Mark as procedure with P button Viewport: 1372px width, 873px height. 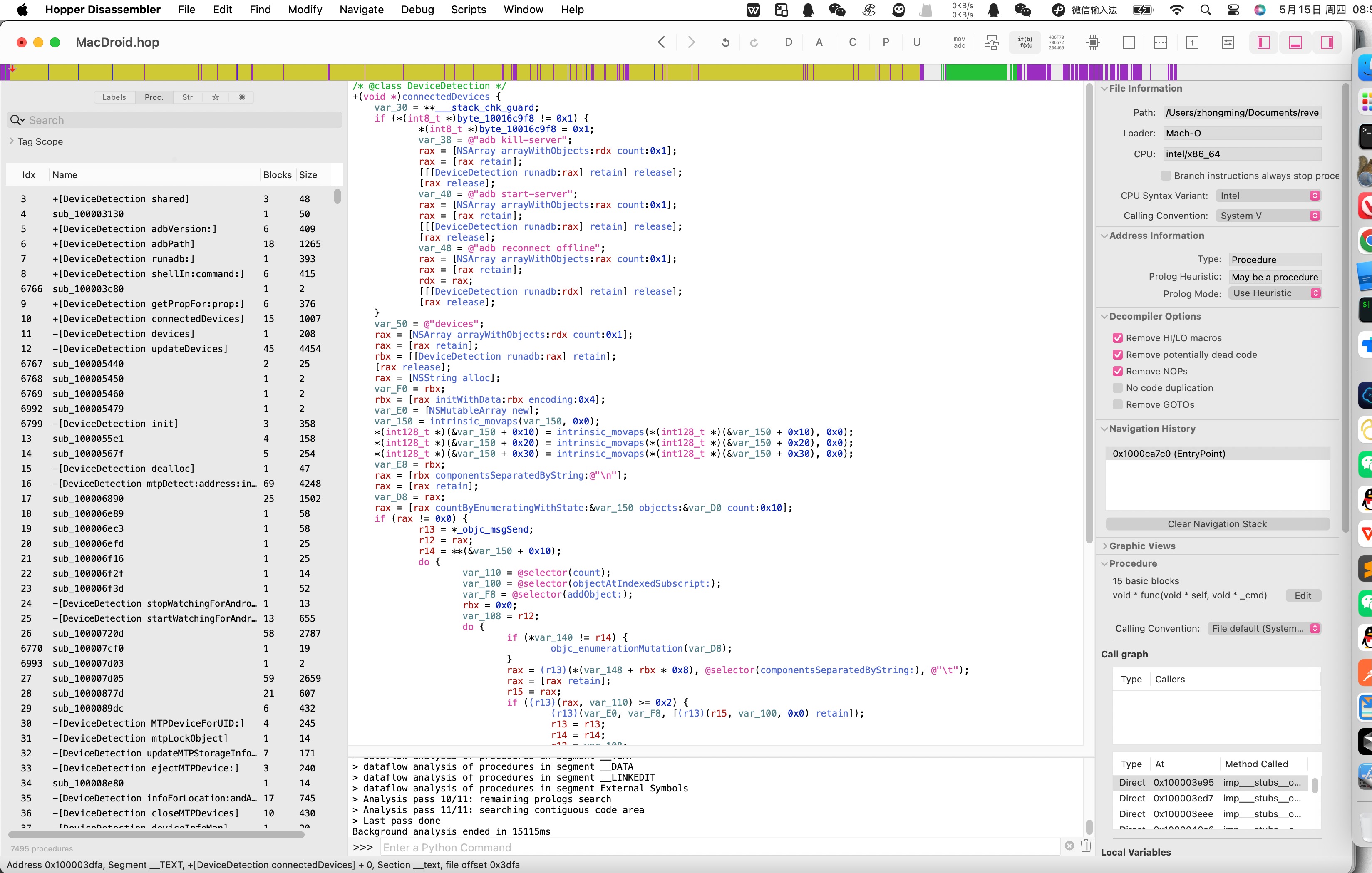886,42
